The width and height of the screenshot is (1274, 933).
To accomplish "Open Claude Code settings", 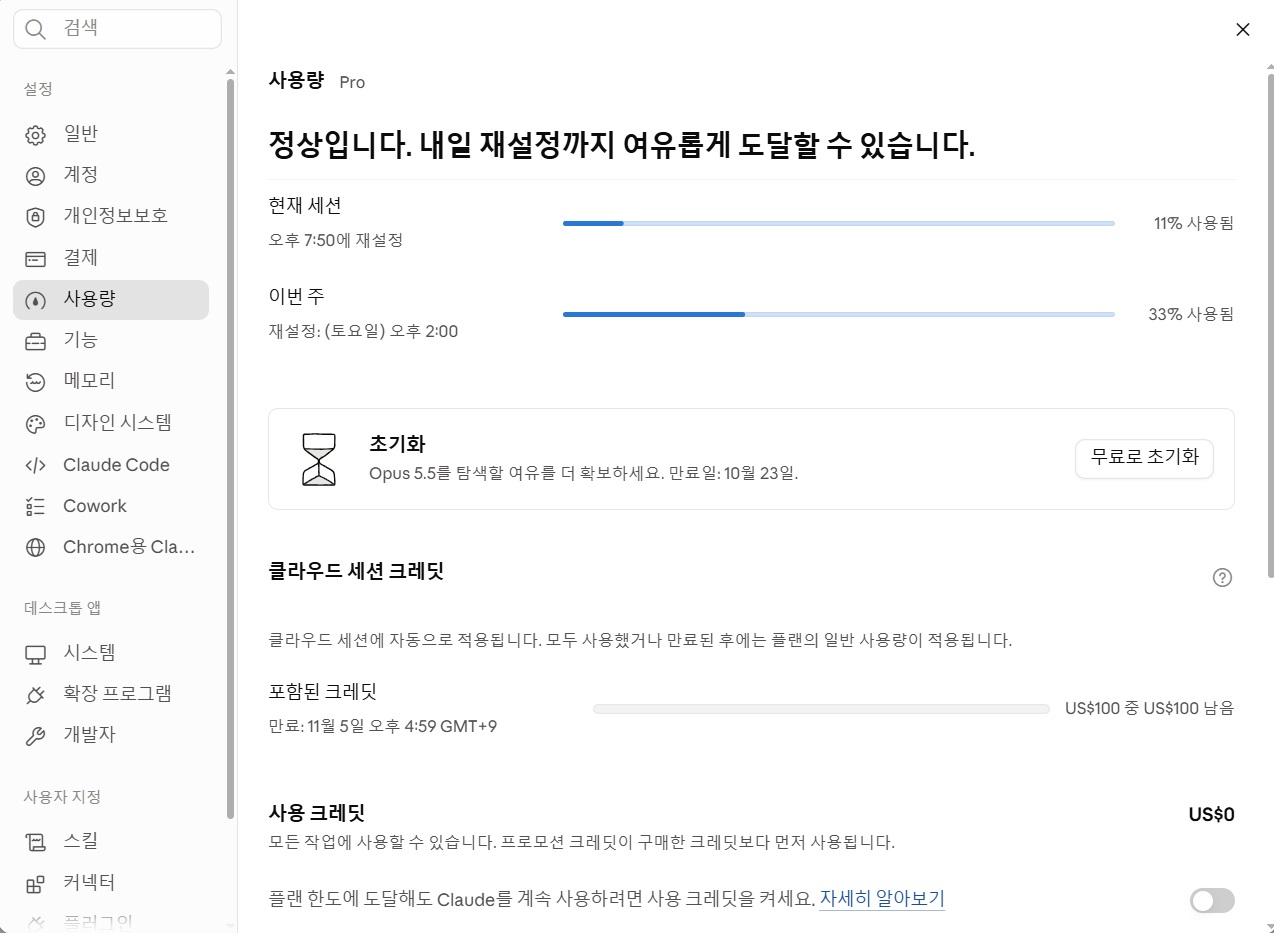I will click(x=111, y=465).
